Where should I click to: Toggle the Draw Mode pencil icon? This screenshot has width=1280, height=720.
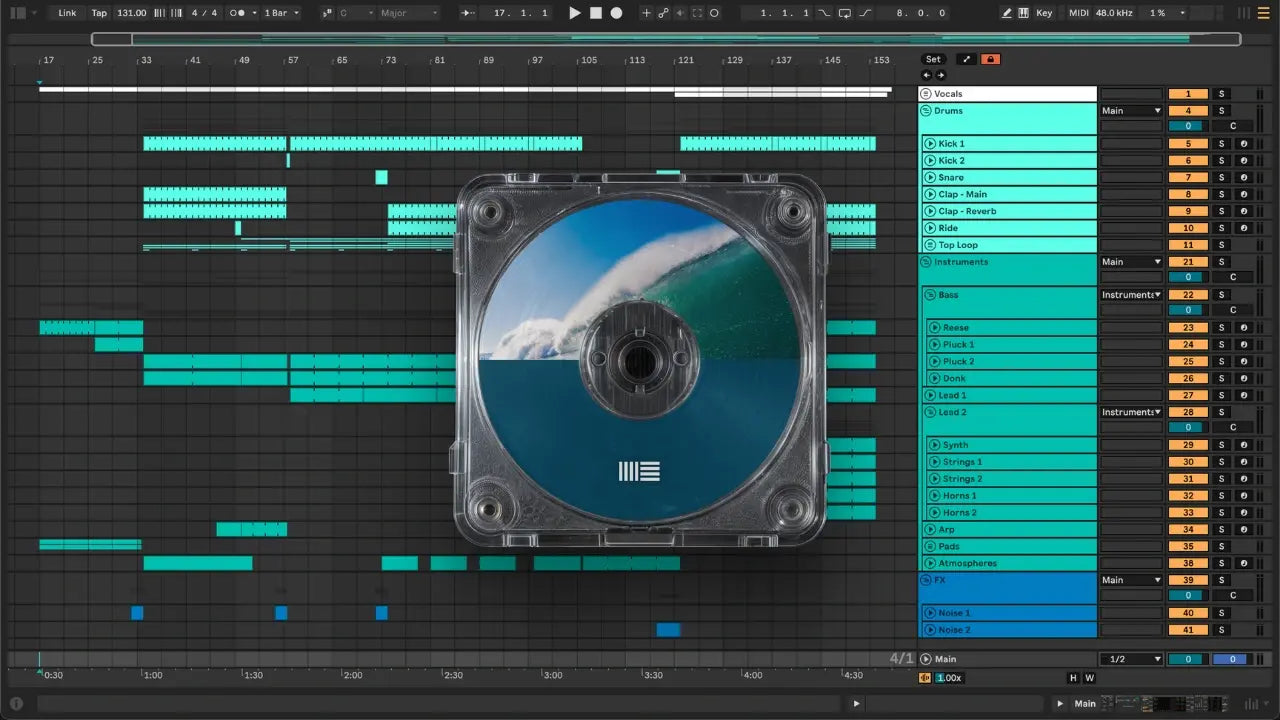[1007, 13]
